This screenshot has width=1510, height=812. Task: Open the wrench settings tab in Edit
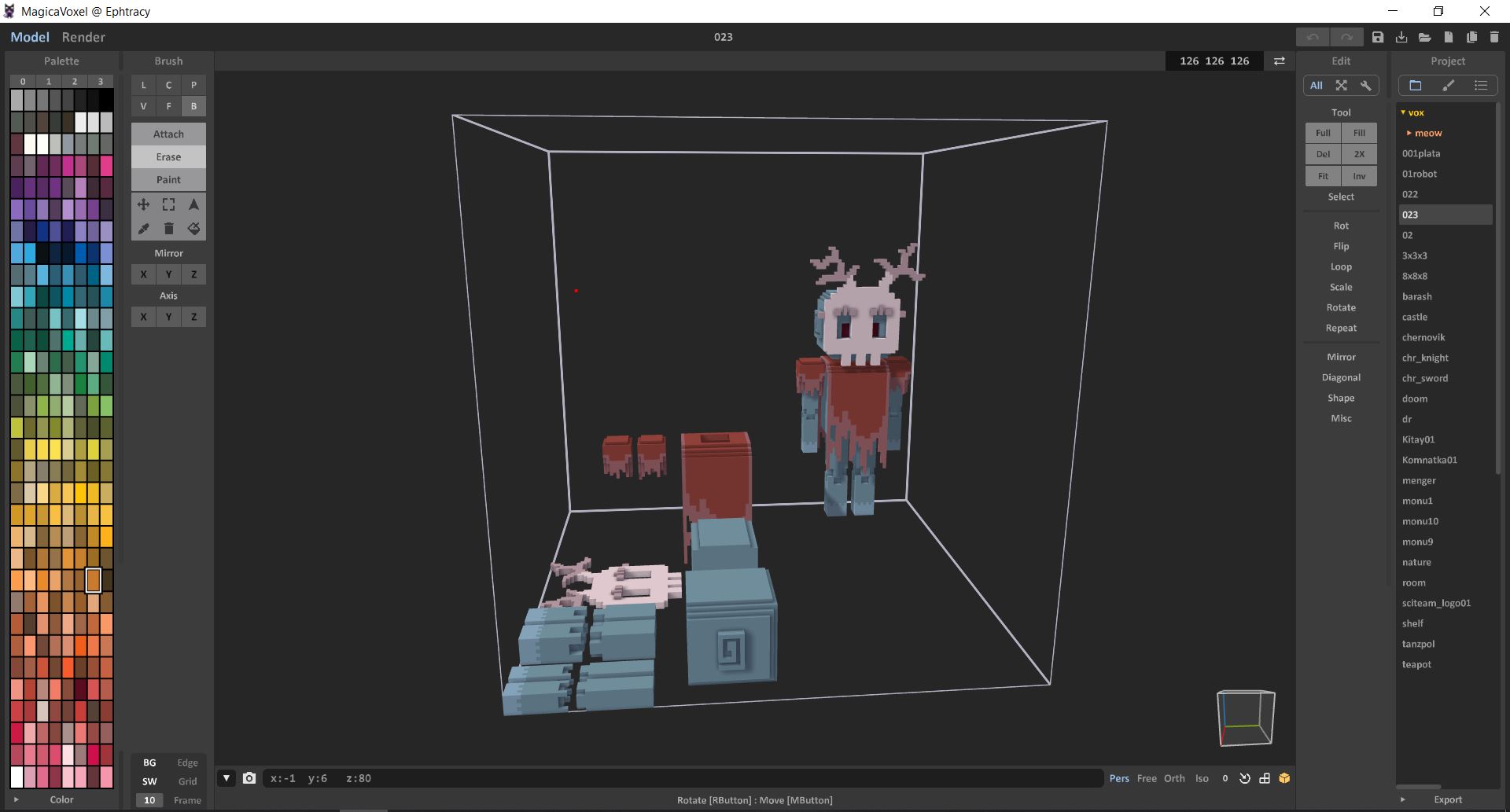click(x=1366, y=86)
